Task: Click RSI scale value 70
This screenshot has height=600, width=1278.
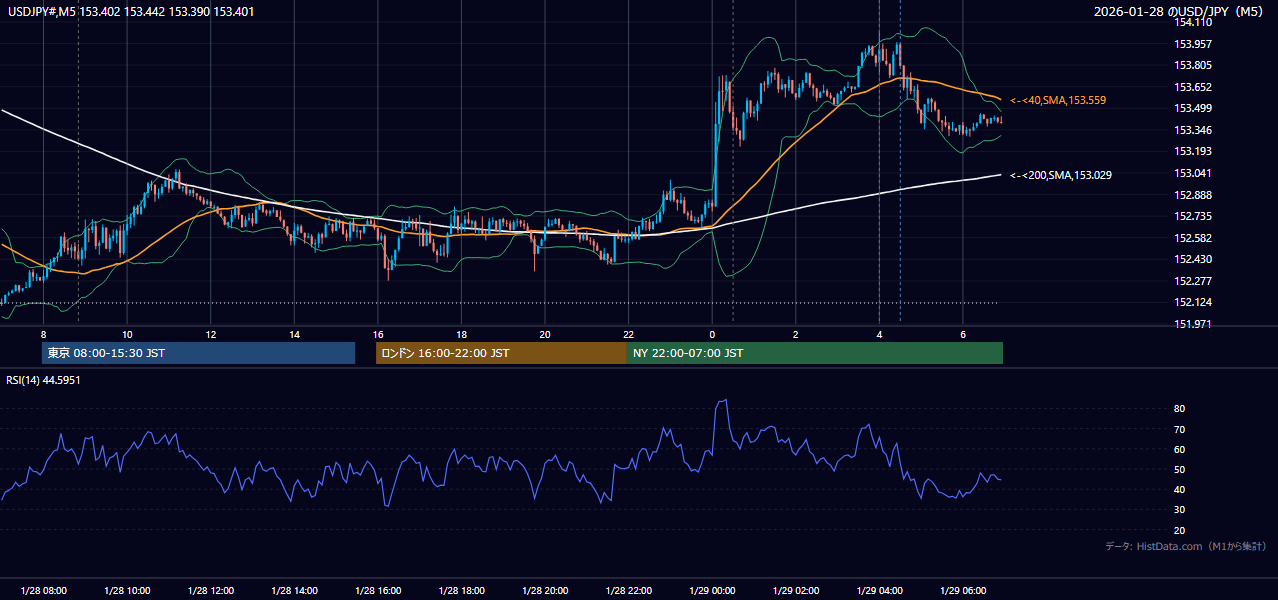Action: [x=1179, y=429]
